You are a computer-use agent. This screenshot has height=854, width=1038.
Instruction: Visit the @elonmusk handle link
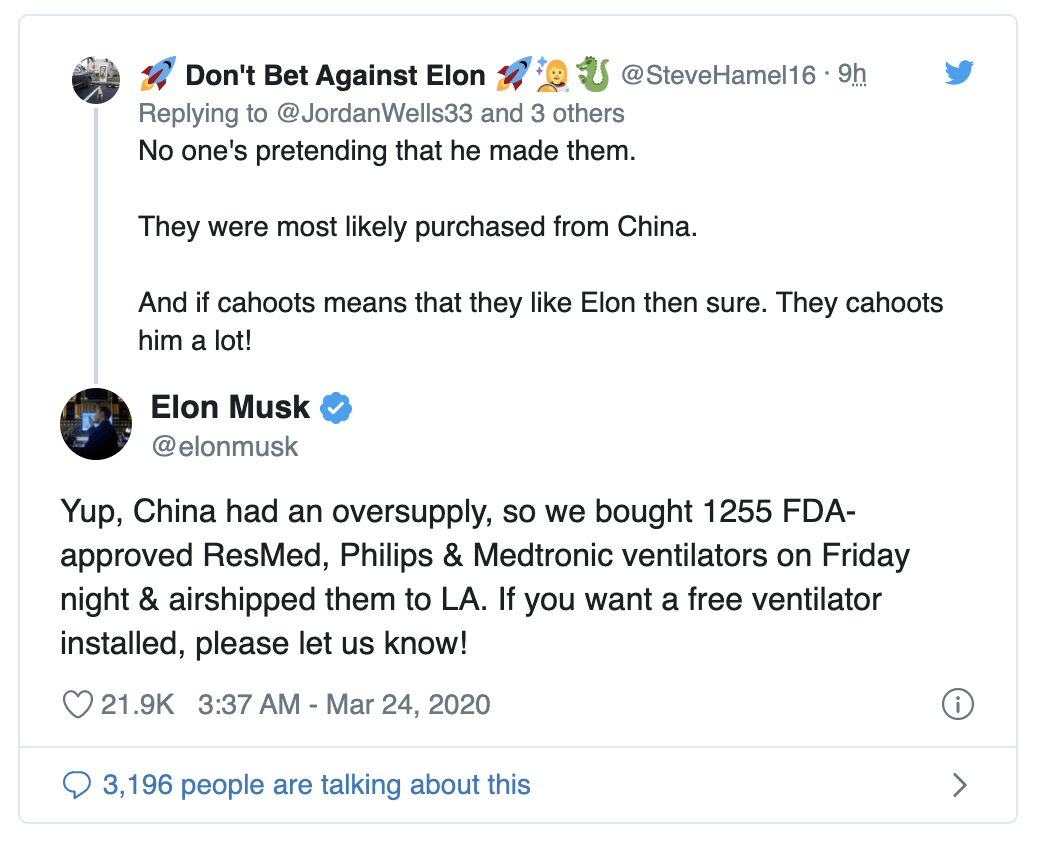pyautogui.click(x=224, y=446)
